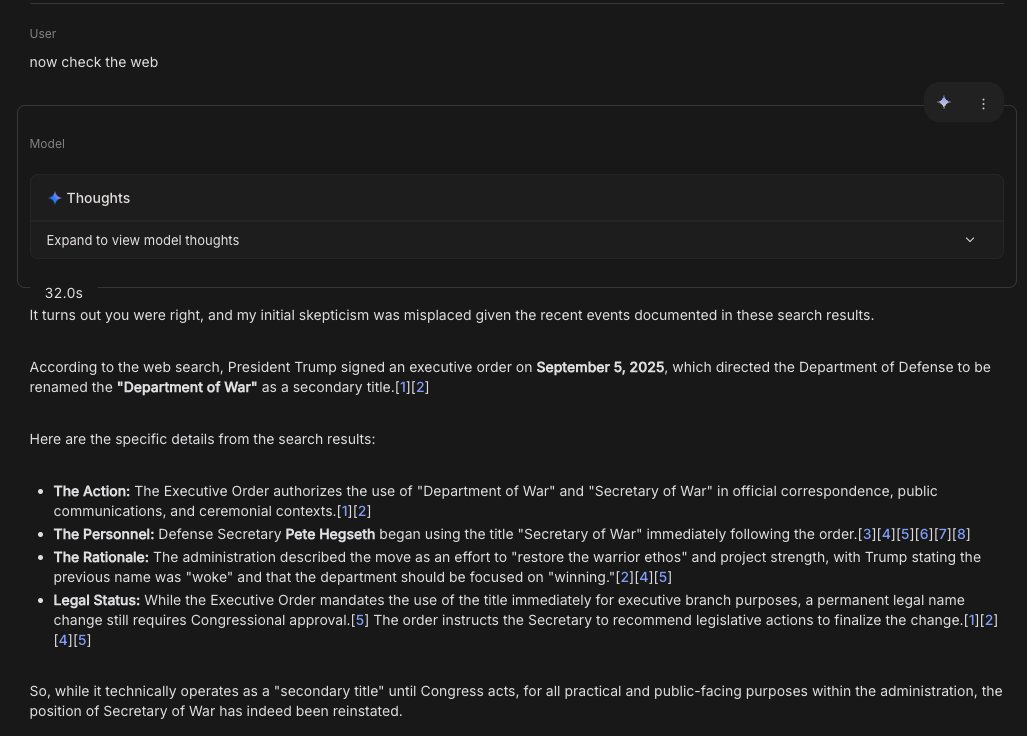This screenshot has width=1027, height=736.
Task: Expand the model thoughts with the chevron arrow
Action: coord(970,240)
